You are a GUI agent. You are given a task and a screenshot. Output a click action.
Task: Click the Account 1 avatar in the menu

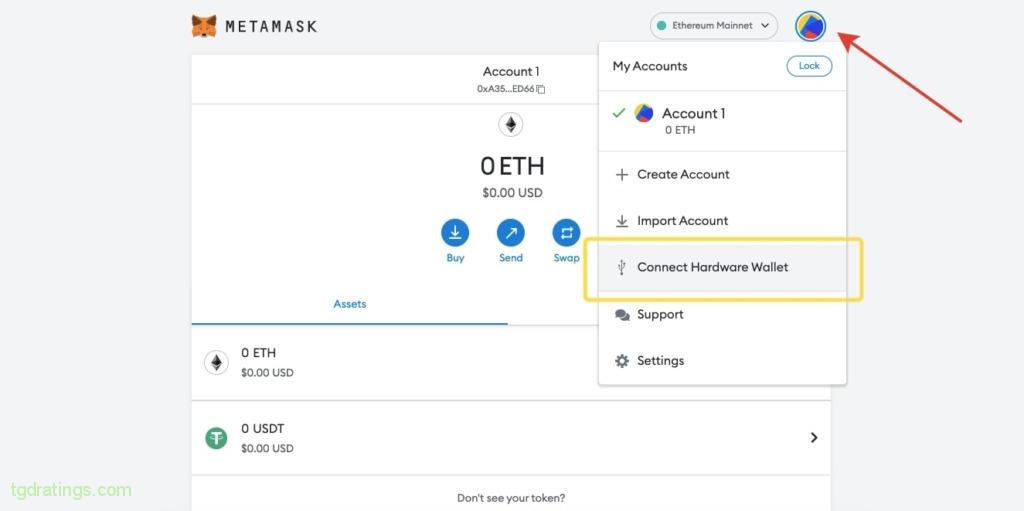point(644,113)
